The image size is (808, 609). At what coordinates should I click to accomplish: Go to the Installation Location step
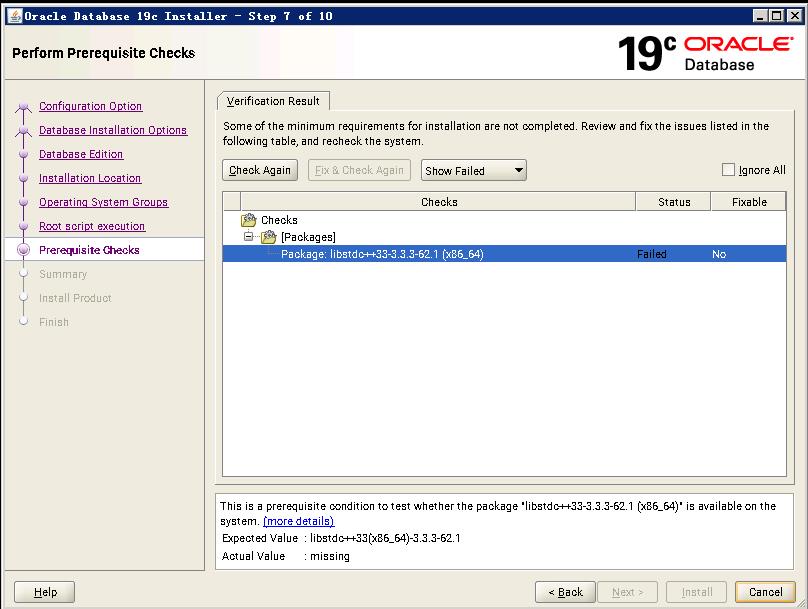(90, 178)
